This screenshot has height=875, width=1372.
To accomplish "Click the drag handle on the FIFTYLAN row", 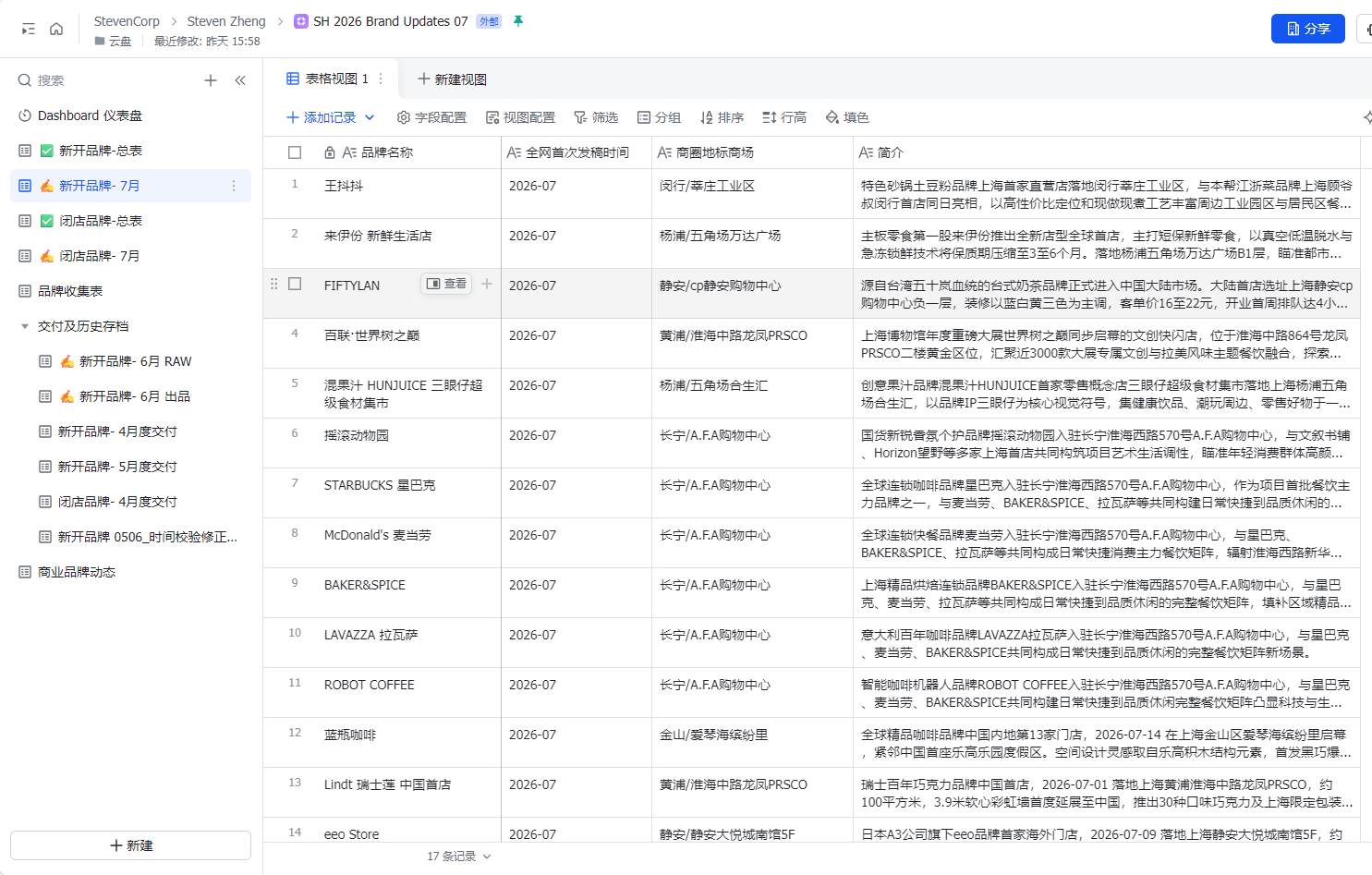I will (273, 285).
